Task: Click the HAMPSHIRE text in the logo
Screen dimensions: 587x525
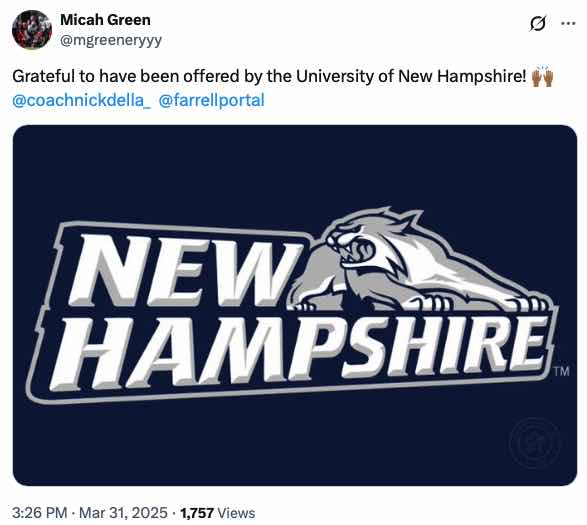Action: 299,352
